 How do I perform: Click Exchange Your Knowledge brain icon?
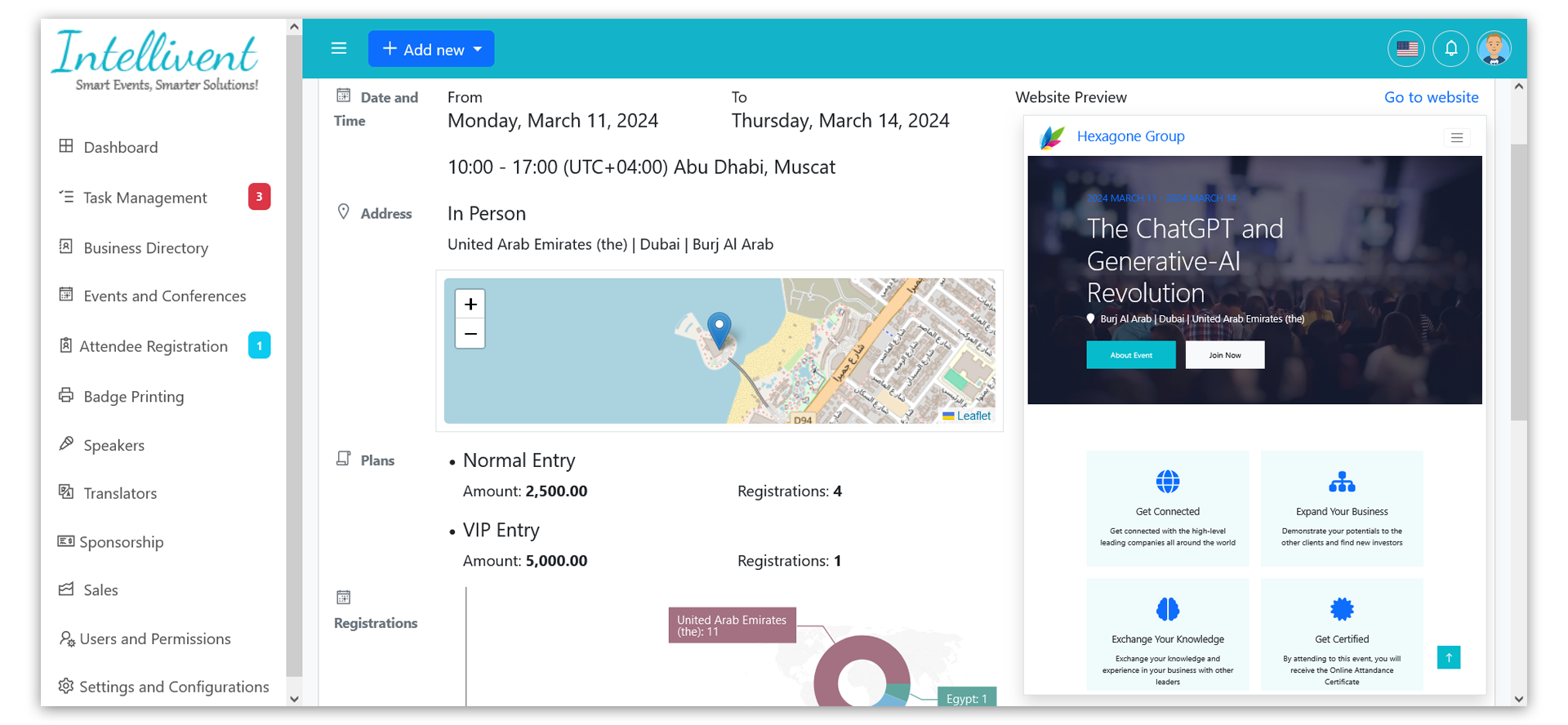(1168, 609)
